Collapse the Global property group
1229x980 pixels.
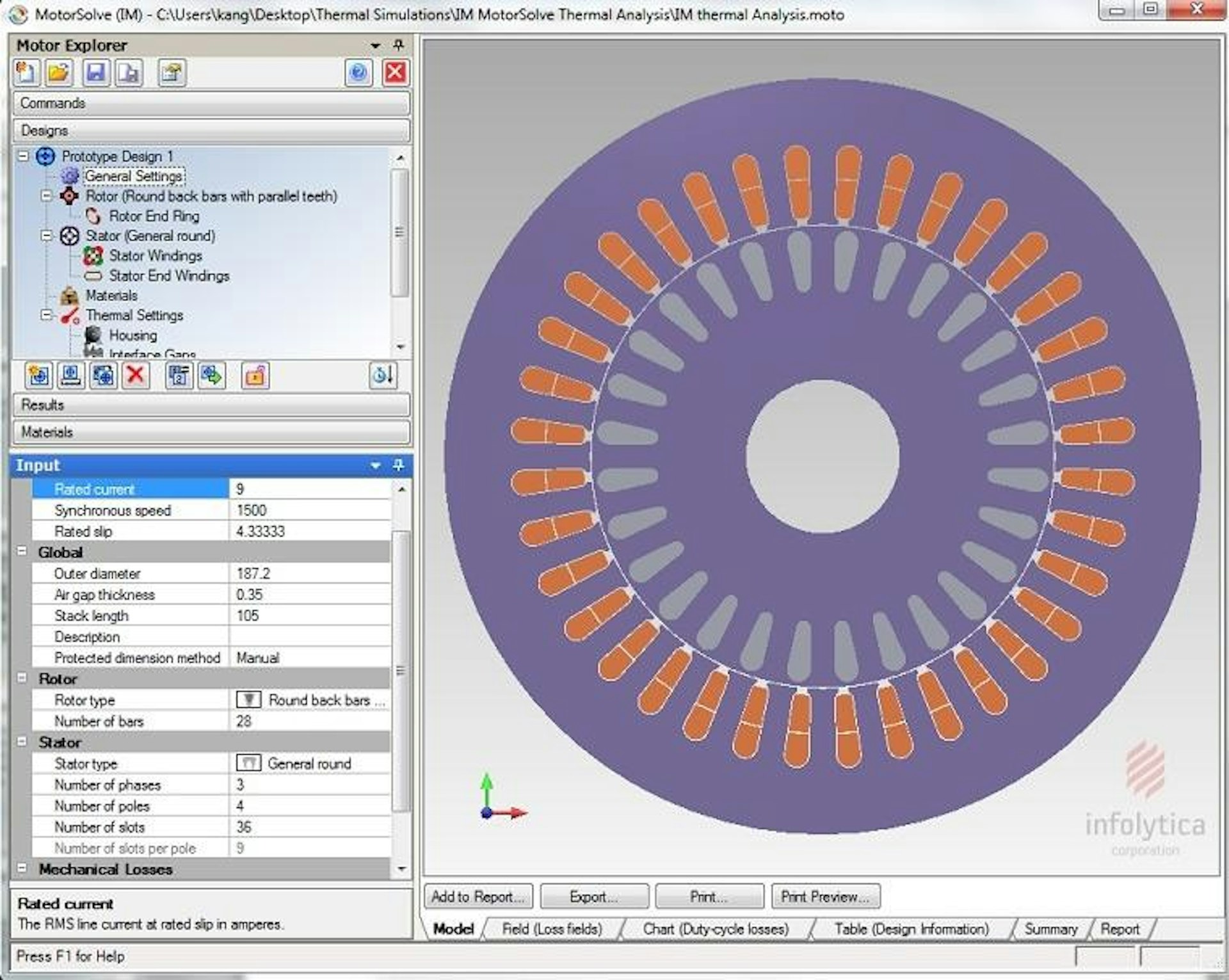[22, 552]
